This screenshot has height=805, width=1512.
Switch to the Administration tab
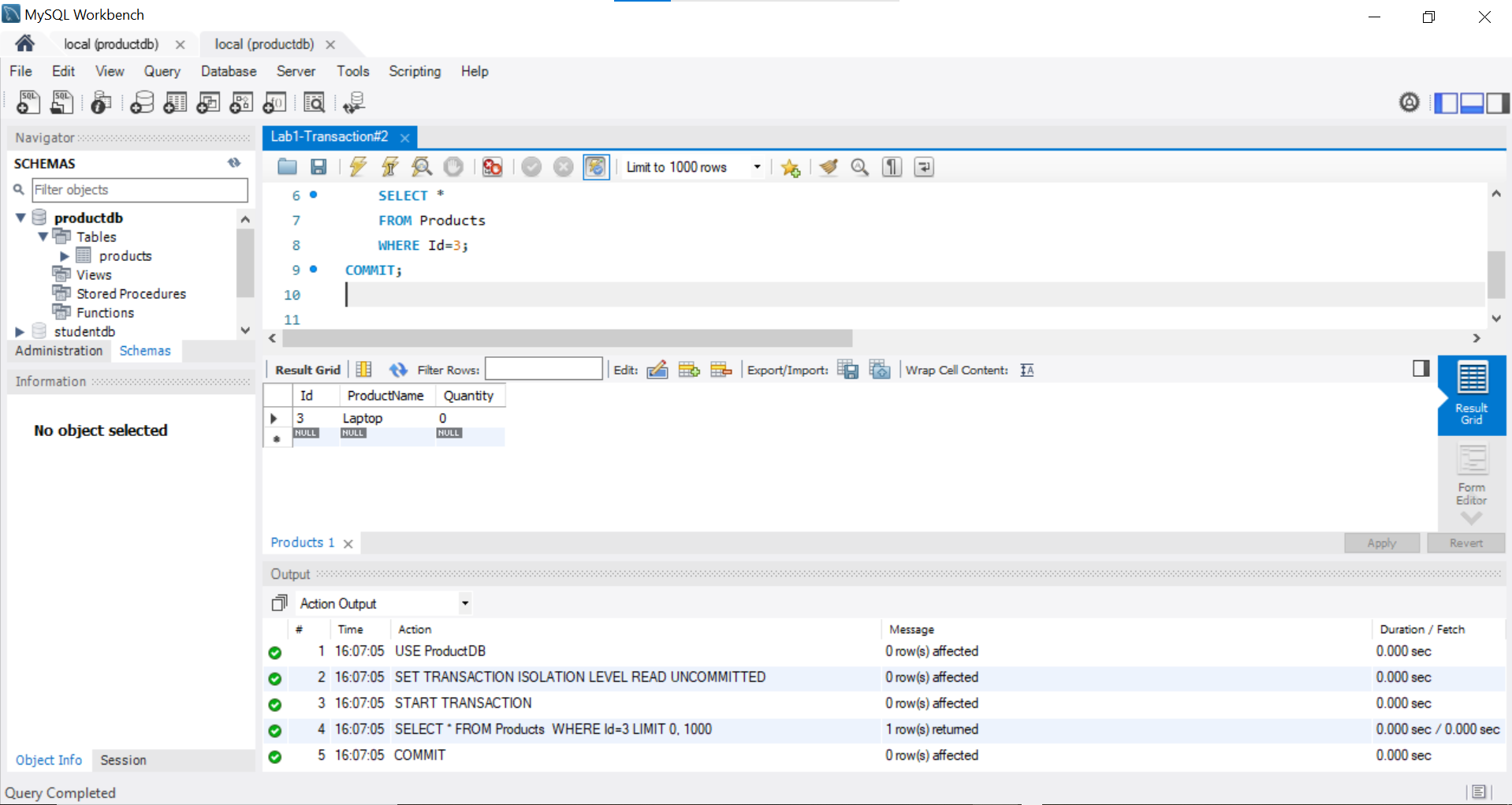(59, 351)
